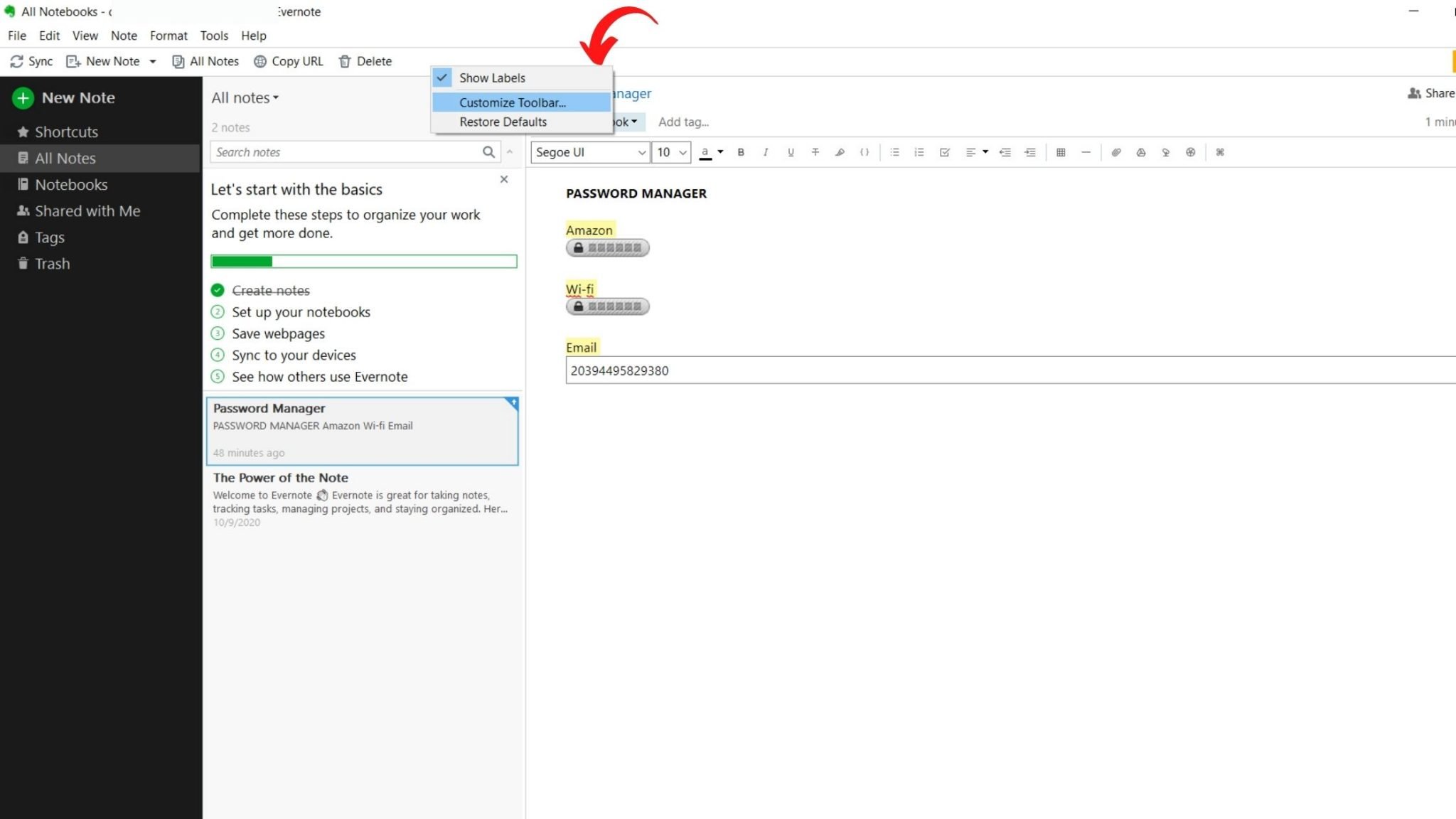Click the text alignment icon

[970, 152]
